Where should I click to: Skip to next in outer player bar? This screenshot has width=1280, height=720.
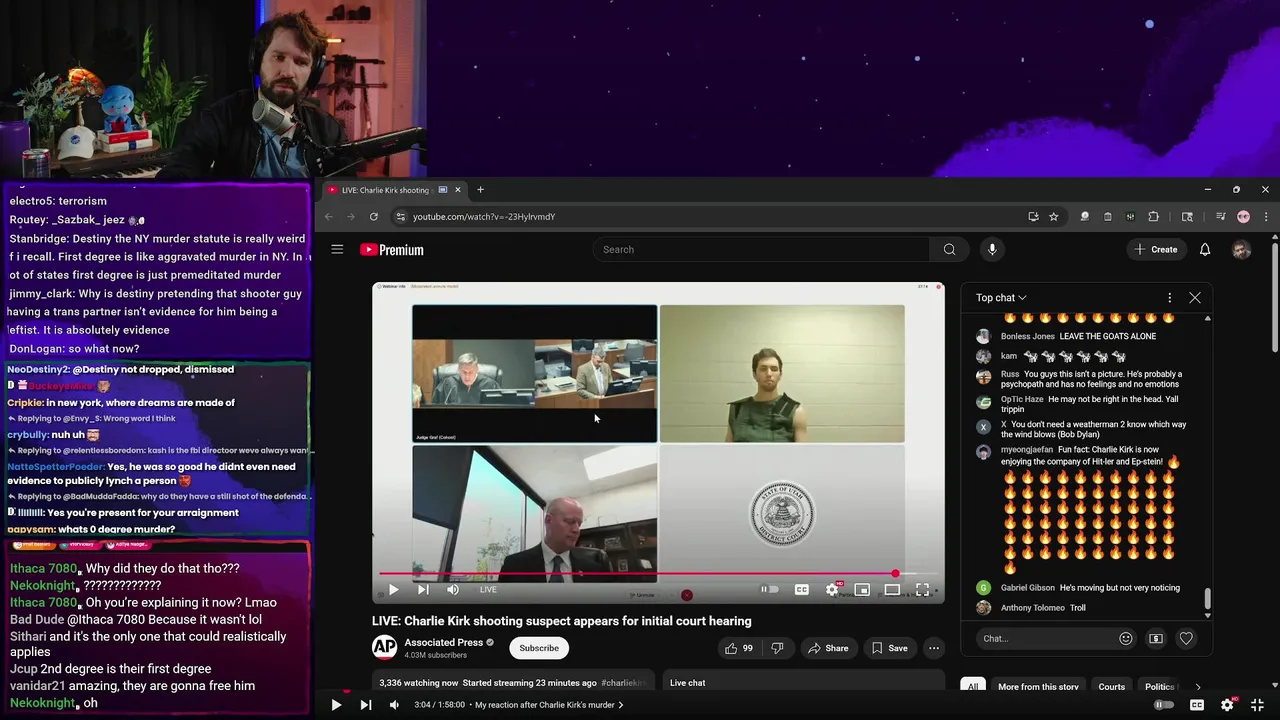pos(365,705)
